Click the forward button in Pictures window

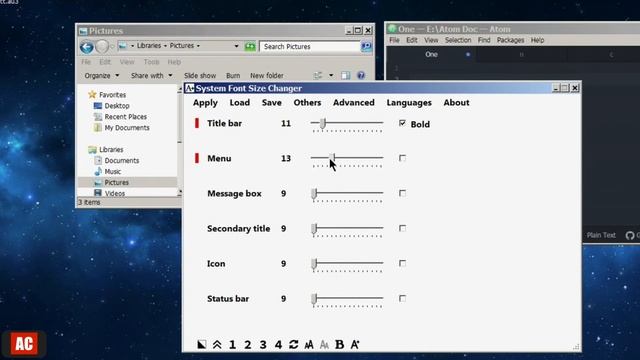point(102,47)
